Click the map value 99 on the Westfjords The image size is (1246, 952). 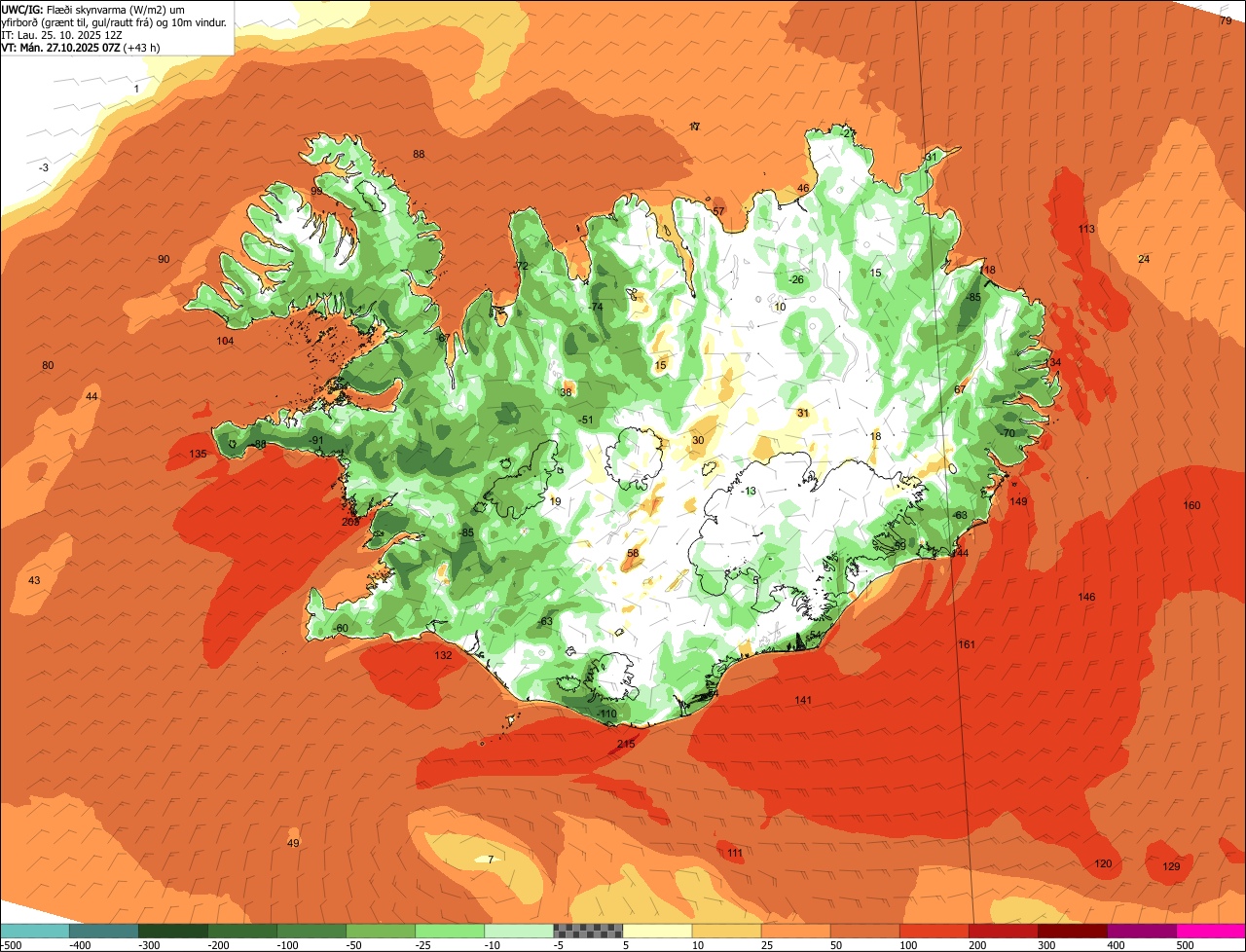click(316, 191)
